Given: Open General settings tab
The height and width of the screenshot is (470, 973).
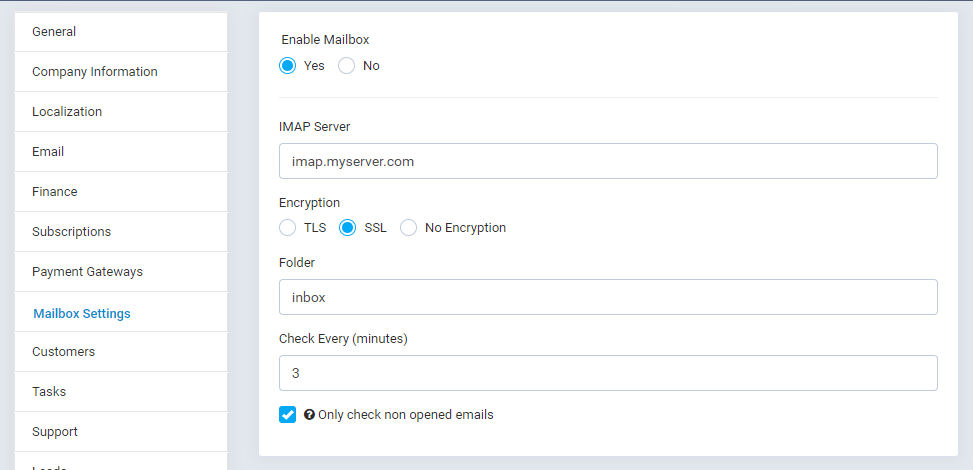Looking at the screenshot, I should (x=54, y=32).
